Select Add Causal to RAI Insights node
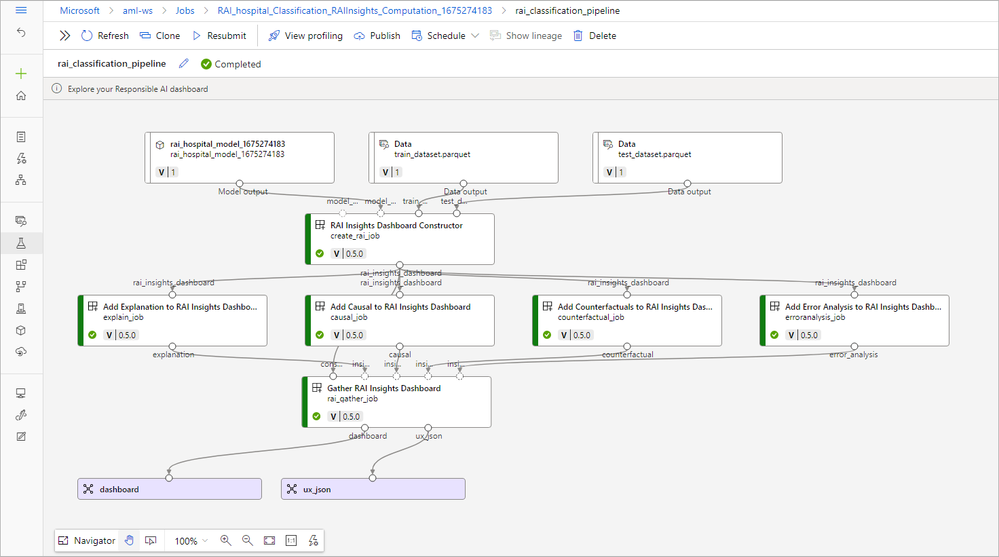The image size is (999, 557). 400,321
